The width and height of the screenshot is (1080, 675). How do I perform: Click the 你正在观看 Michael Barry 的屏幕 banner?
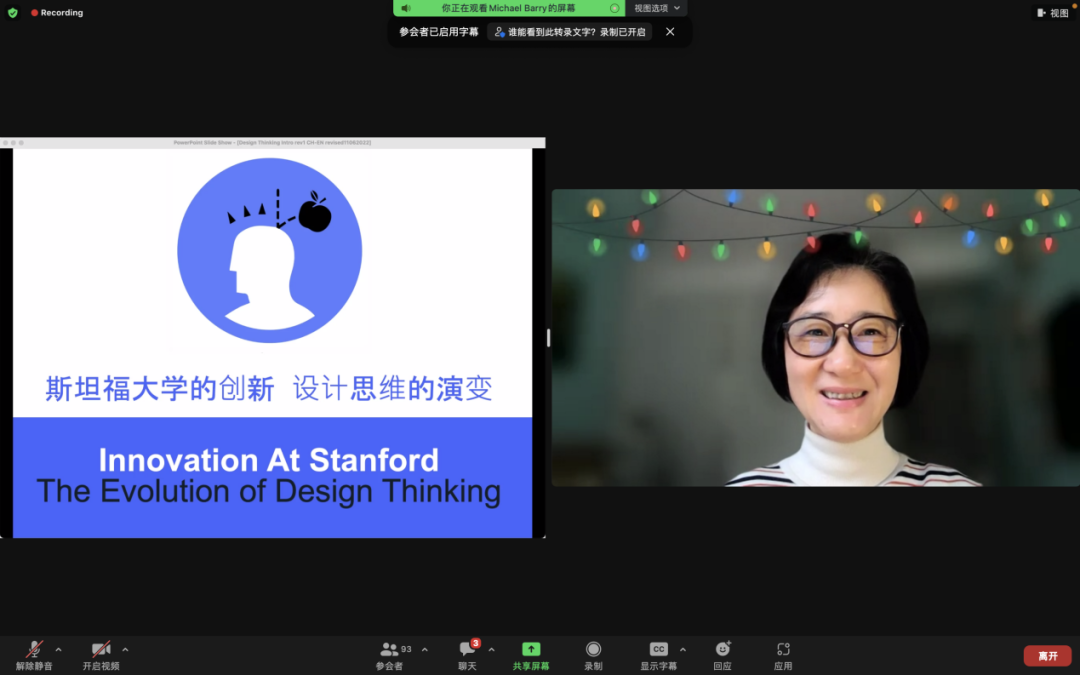[508, 8]
